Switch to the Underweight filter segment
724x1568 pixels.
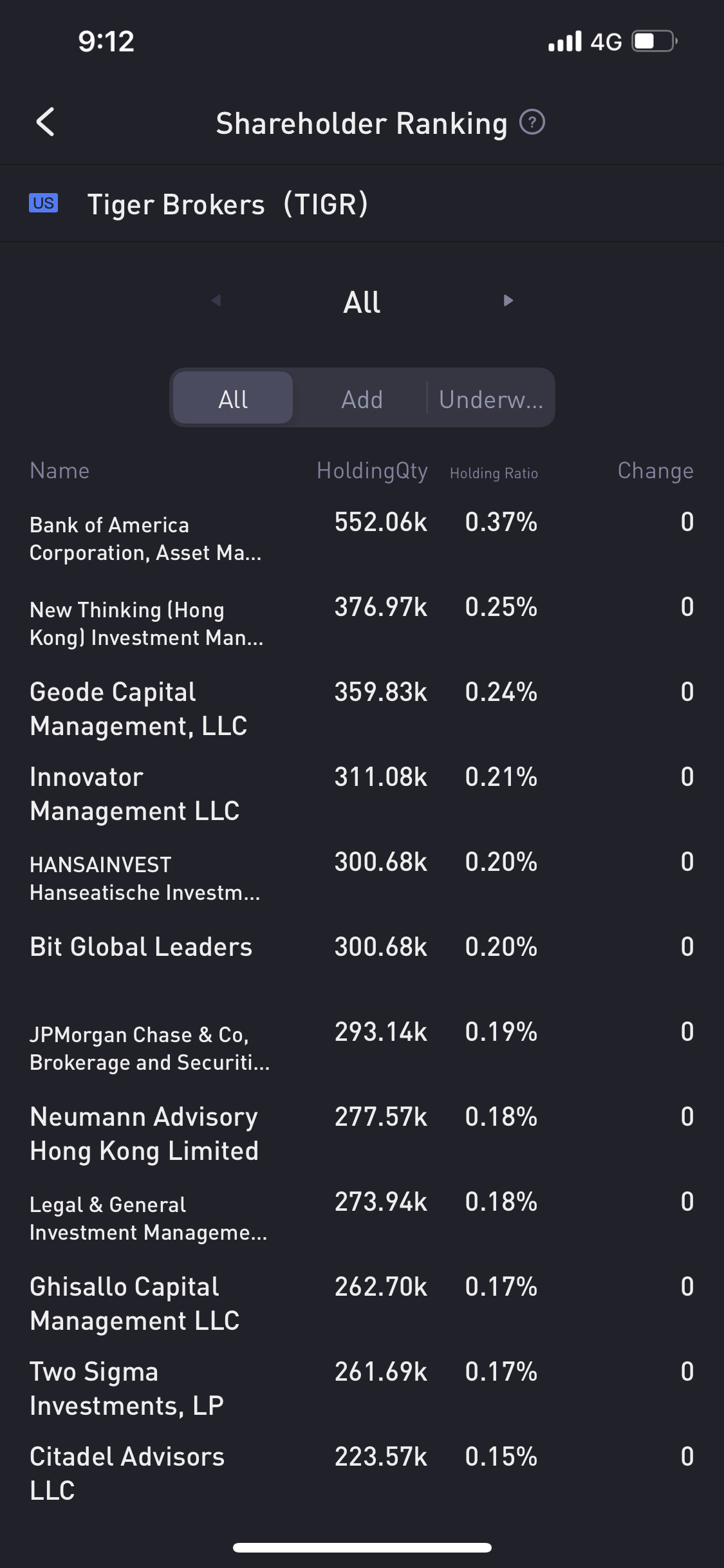tap(490, 398)
